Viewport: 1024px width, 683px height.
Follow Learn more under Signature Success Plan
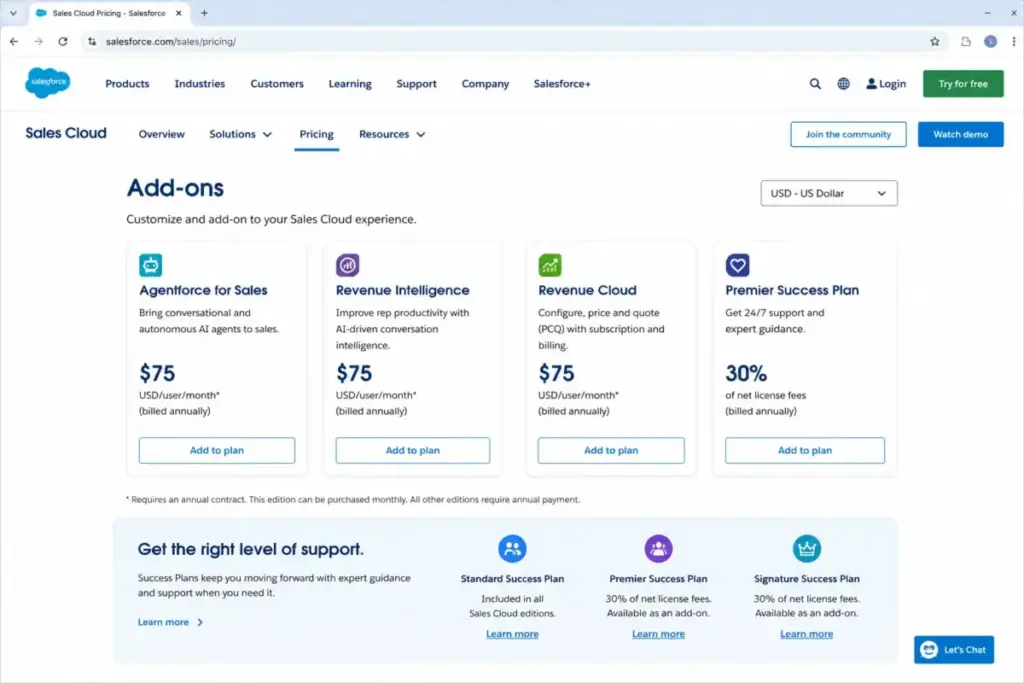pos(807,634)
